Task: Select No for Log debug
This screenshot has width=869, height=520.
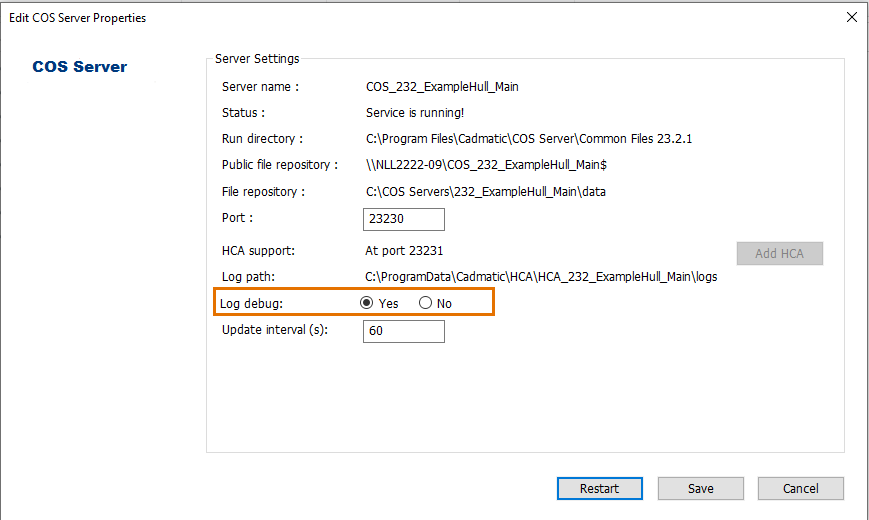Action: pos(426,303)
